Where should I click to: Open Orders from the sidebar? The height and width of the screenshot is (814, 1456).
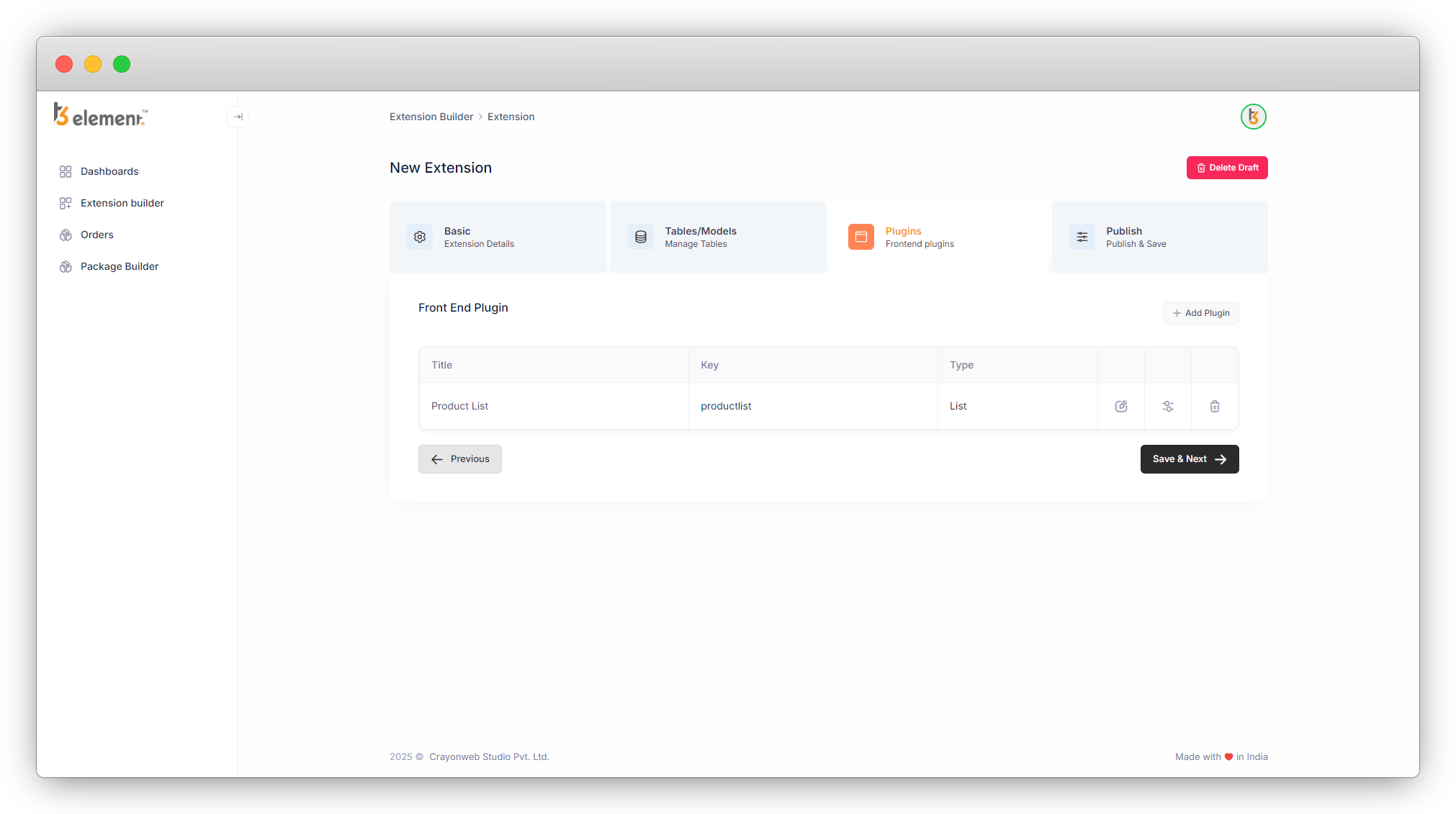pos(97,235)
